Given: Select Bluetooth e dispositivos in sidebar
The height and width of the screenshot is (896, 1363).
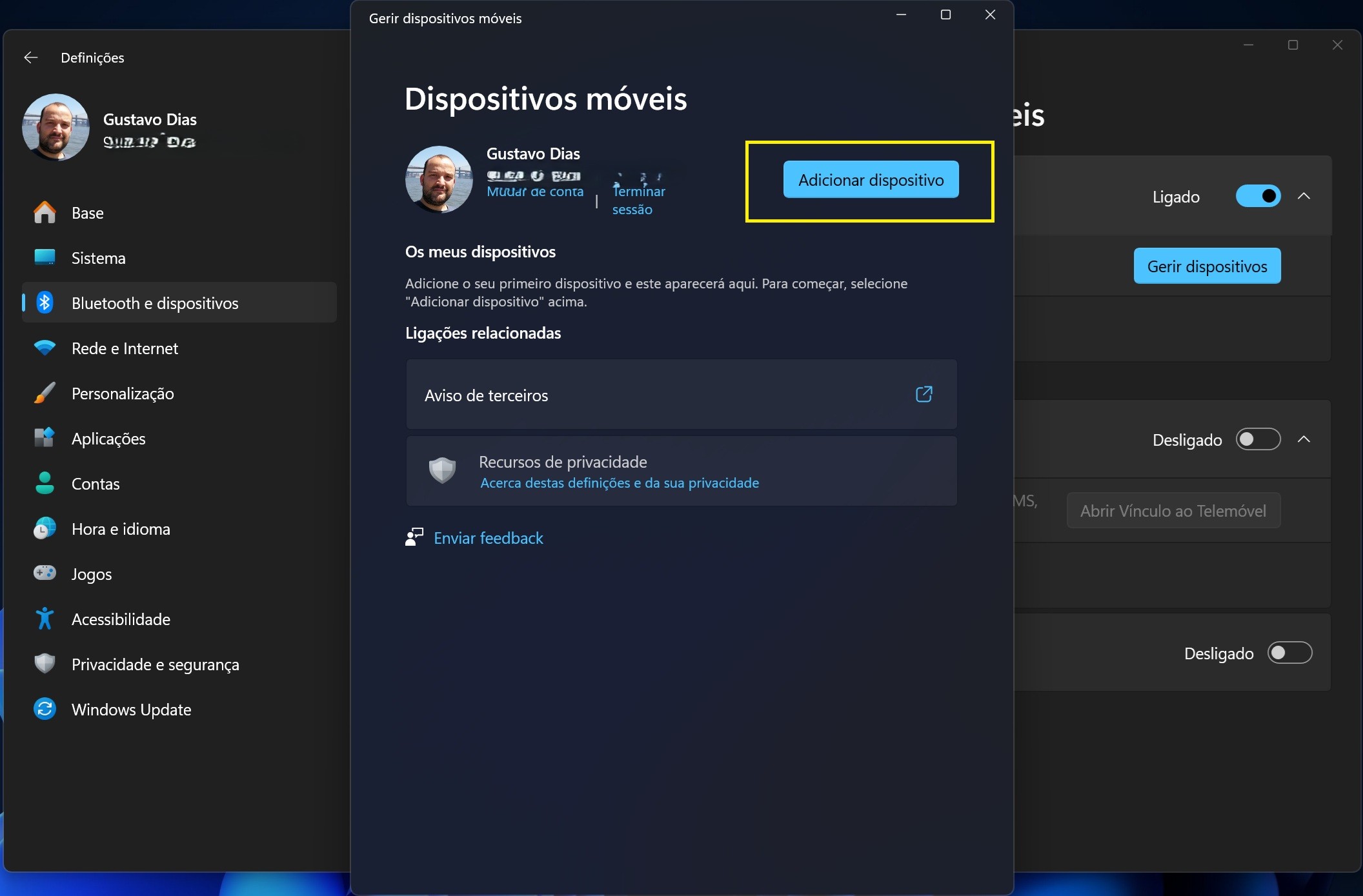Looking at the screenshot, I should coord(155,303).
